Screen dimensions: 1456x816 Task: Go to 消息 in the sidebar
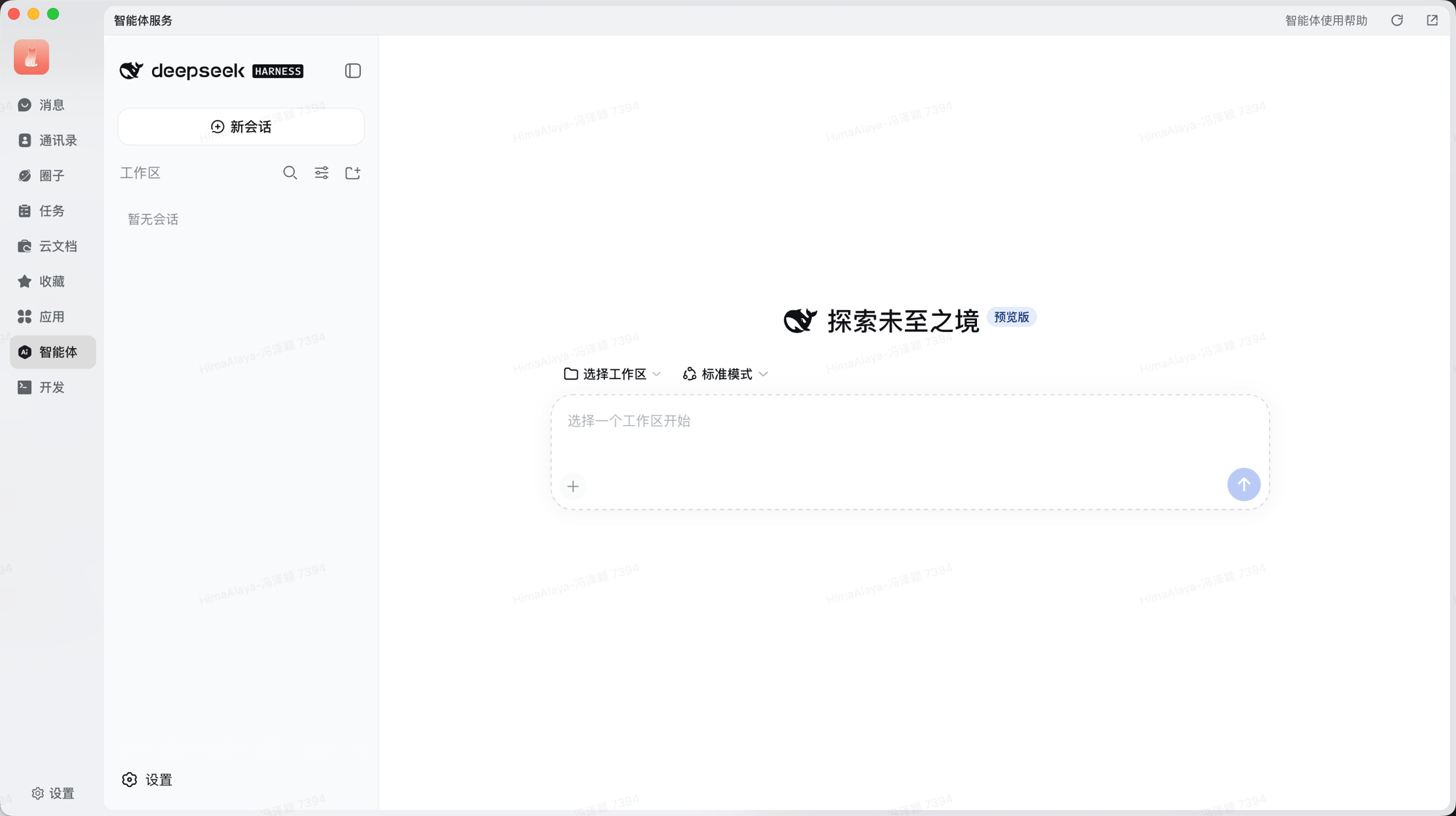pos(52,105)
